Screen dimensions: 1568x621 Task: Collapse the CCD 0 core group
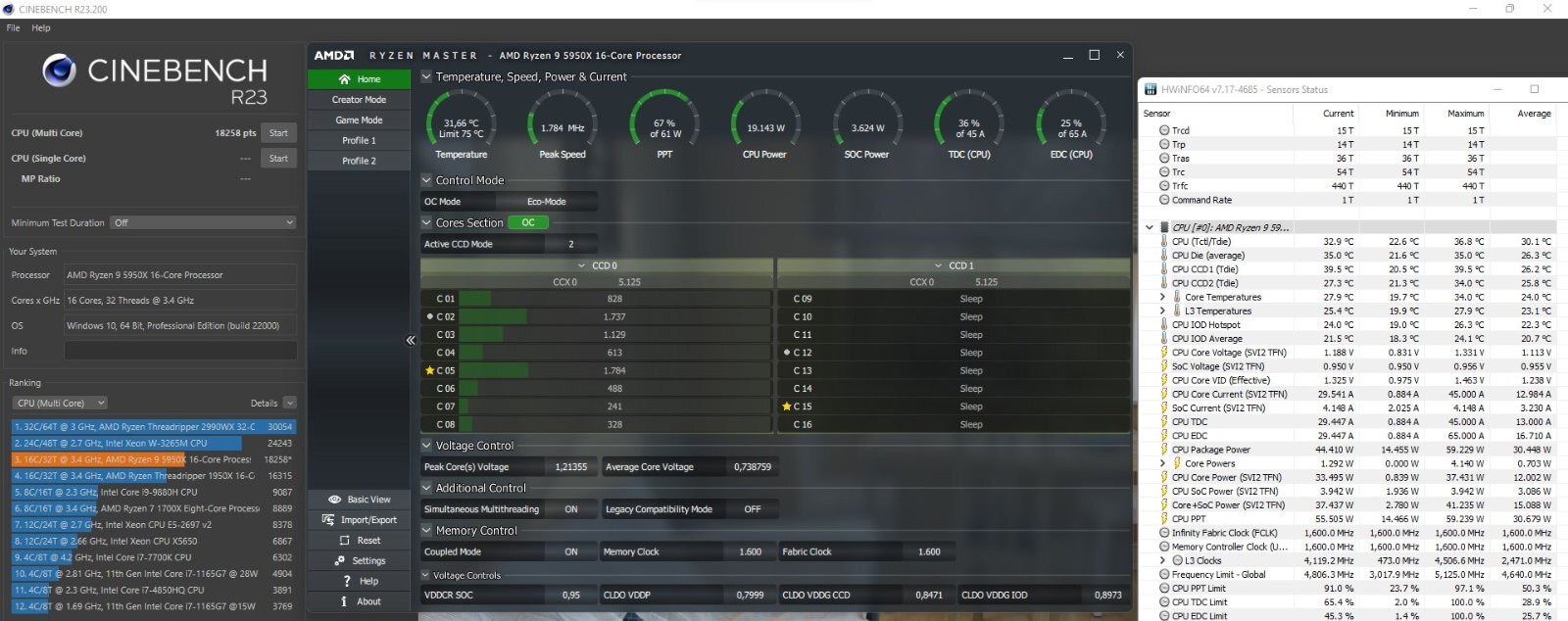[x=581, y=265]
